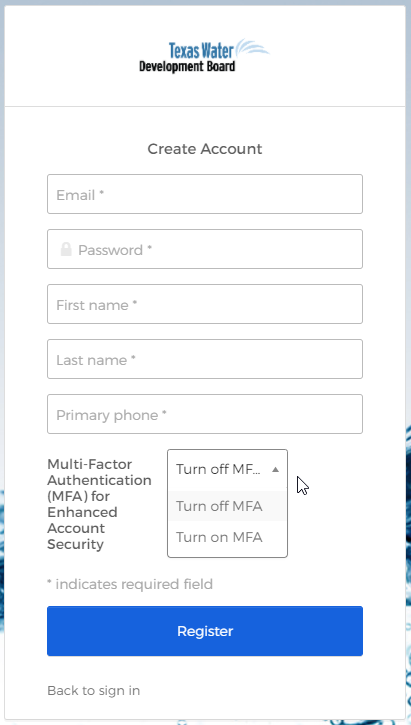Click the '* indicates required field' note
411x725 pixels.
coord(130,584)
